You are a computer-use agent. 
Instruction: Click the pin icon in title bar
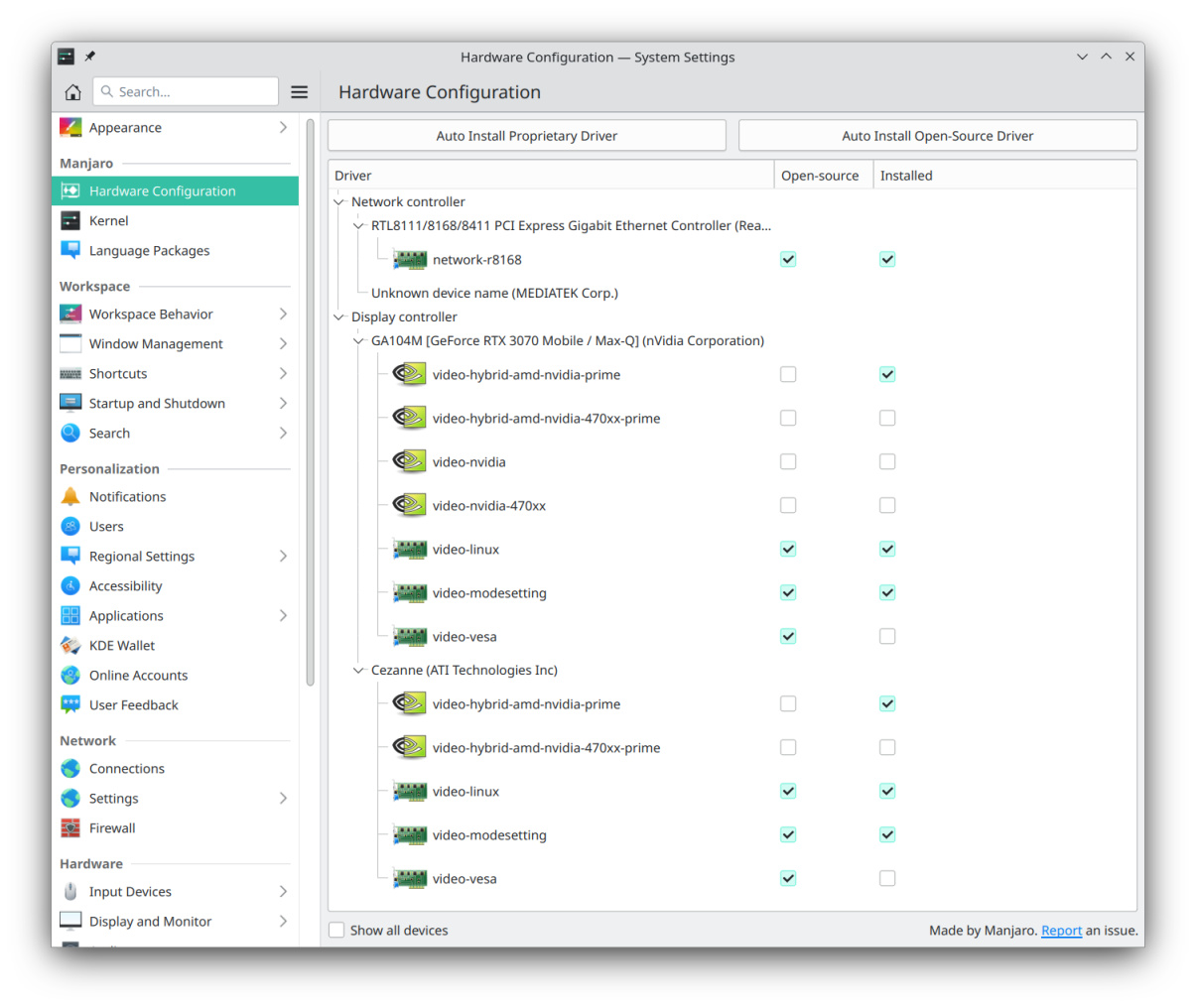click(90, 57)
